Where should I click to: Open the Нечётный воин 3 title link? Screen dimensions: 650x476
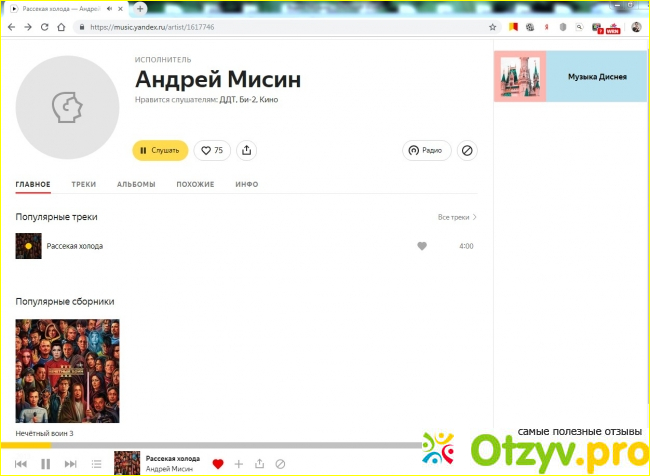[44, 433]
